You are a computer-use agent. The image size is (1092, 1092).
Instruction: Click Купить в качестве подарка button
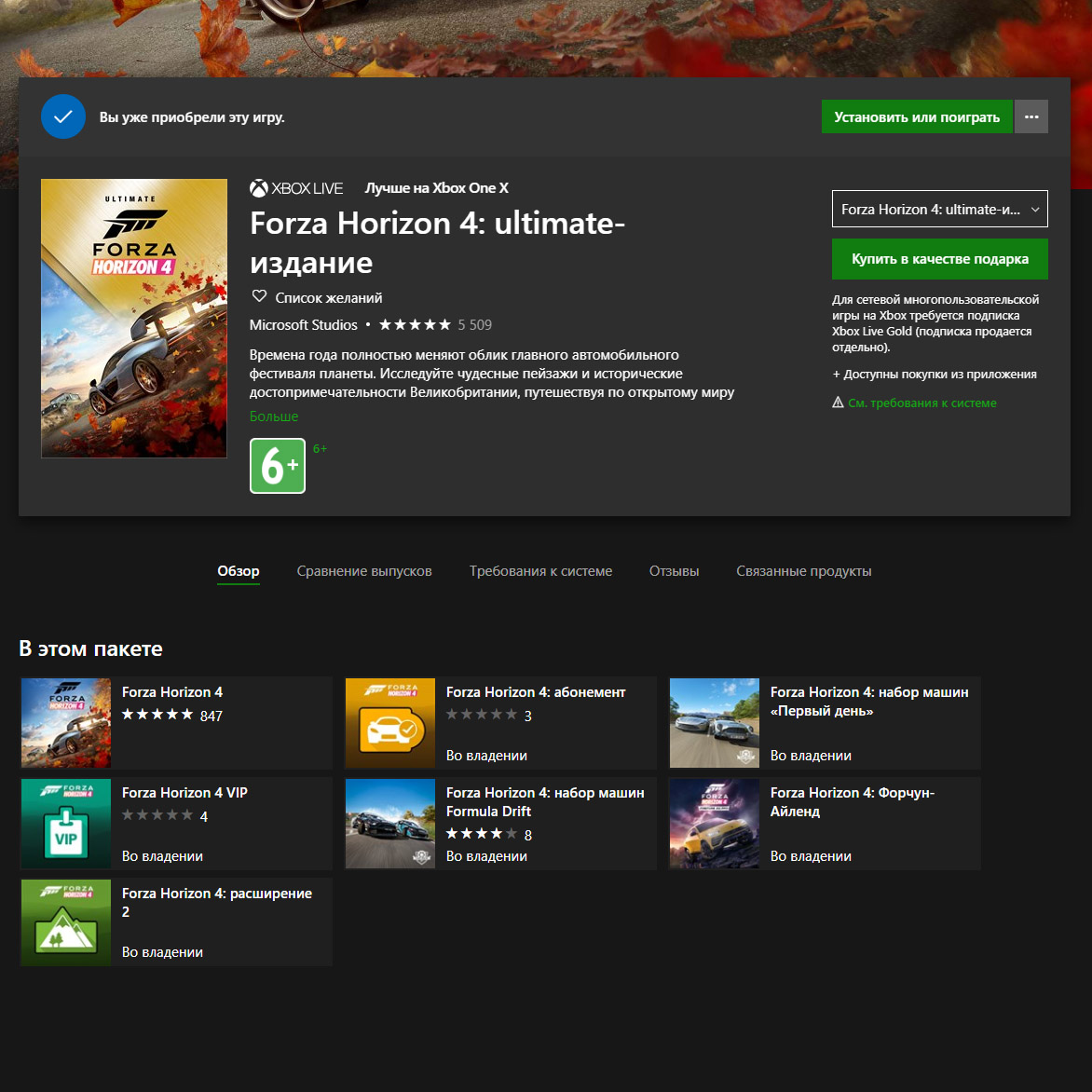coord(939,259)
